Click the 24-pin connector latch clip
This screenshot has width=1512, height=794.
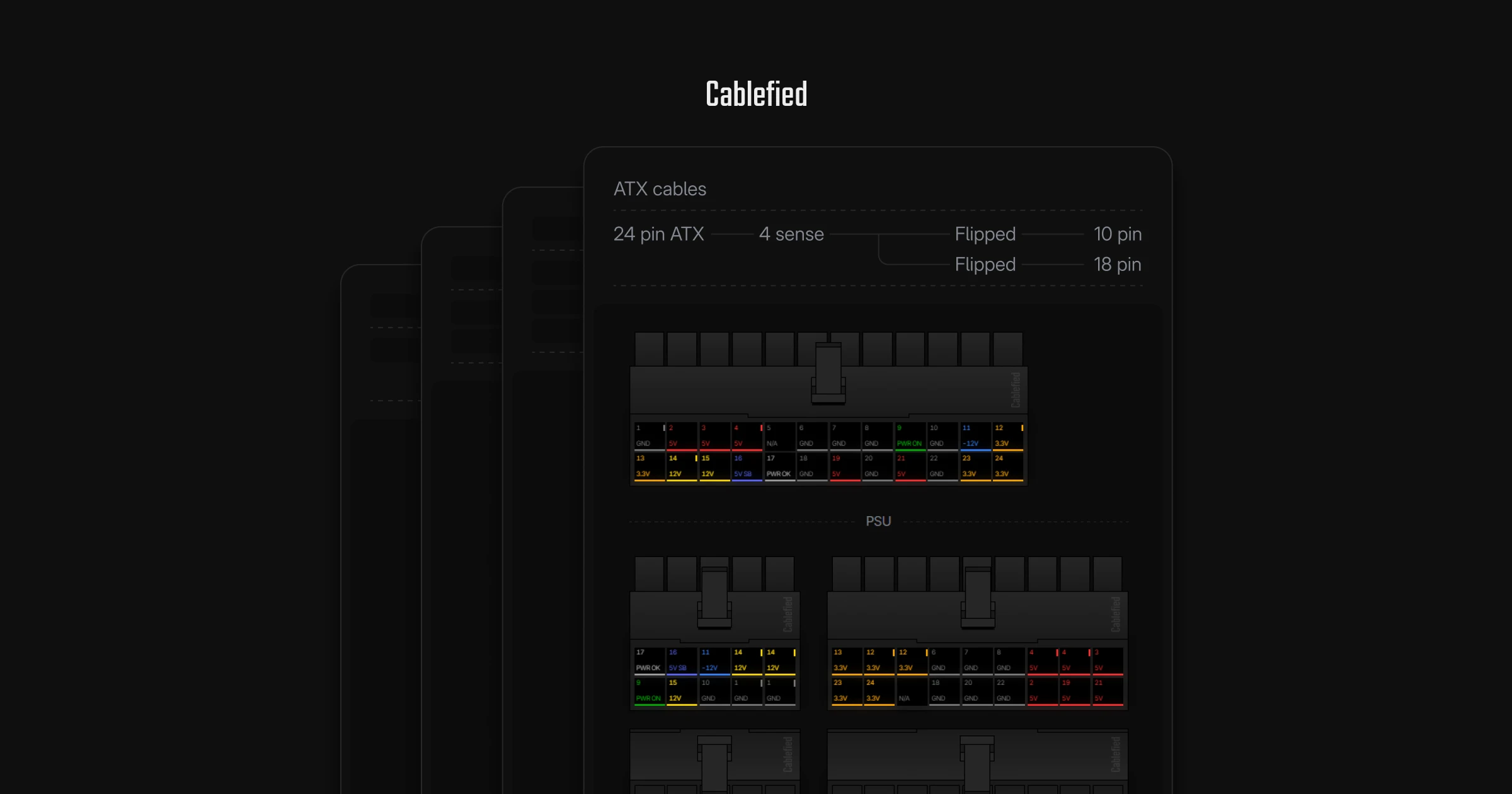(x=828, y=373)
